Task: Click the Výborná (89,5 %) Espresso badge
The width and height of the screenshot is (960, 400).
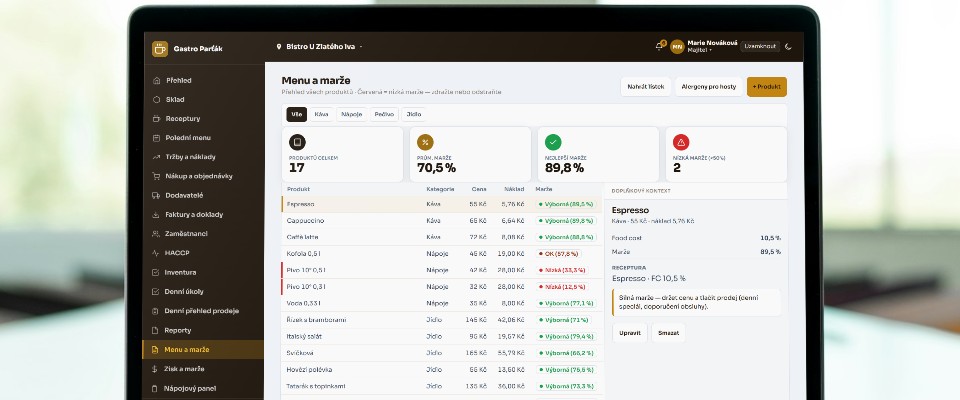Action: tap(566, 204)
